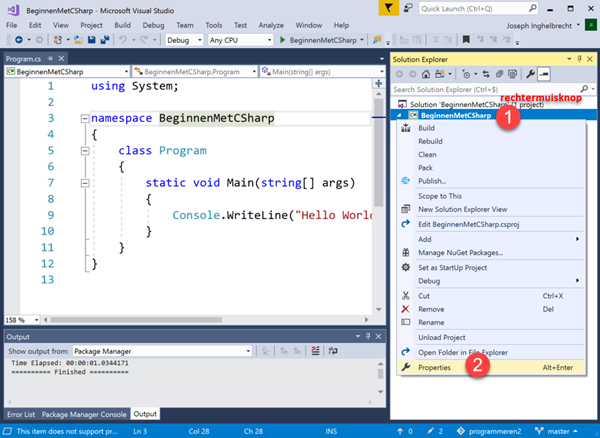Click the Undo arrow icon
Screen dimensions: 600x438
point(123,39)
